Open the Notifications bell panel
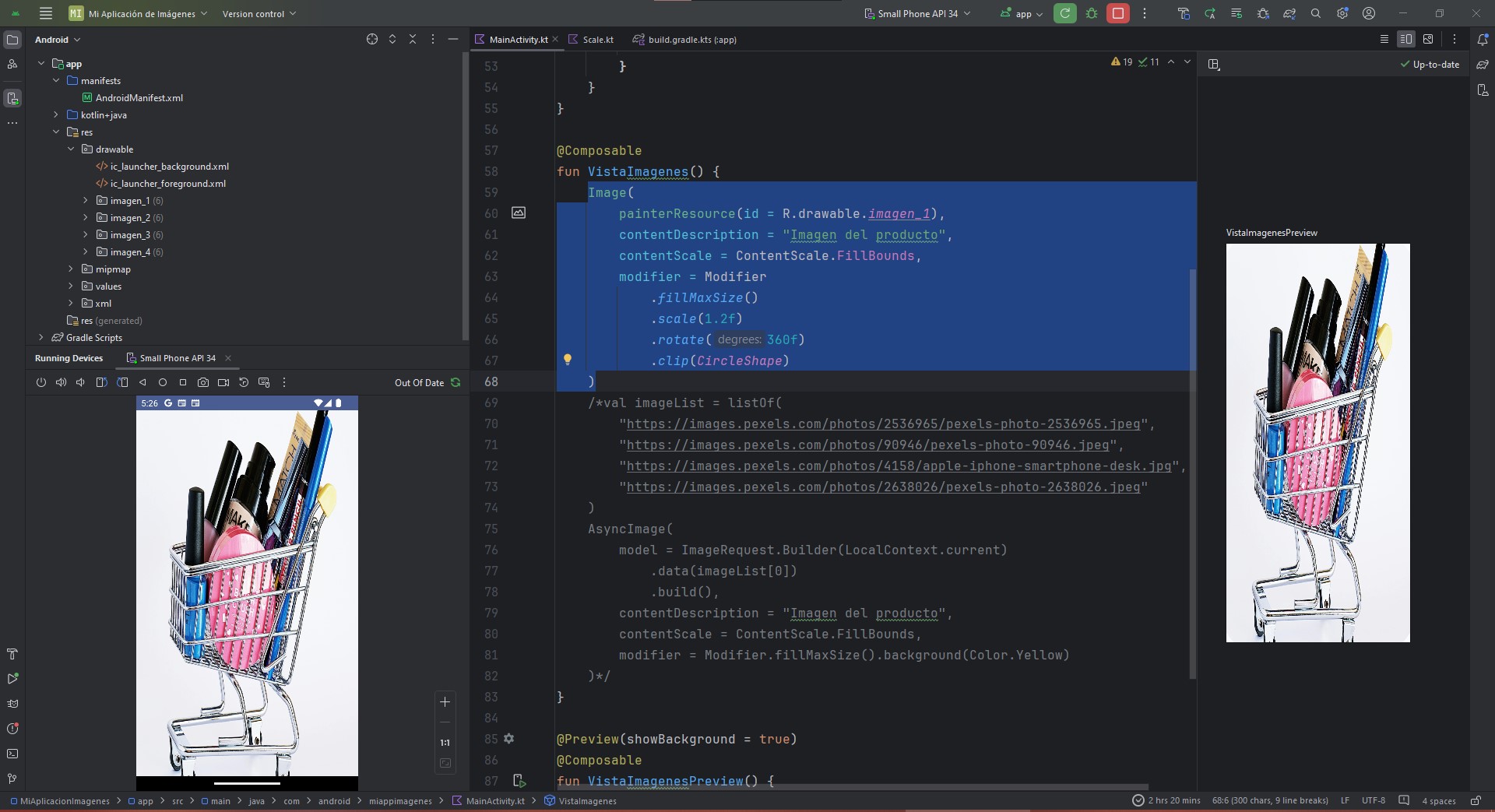The height and width of the screenshot is (812, 1495). 1483,40
